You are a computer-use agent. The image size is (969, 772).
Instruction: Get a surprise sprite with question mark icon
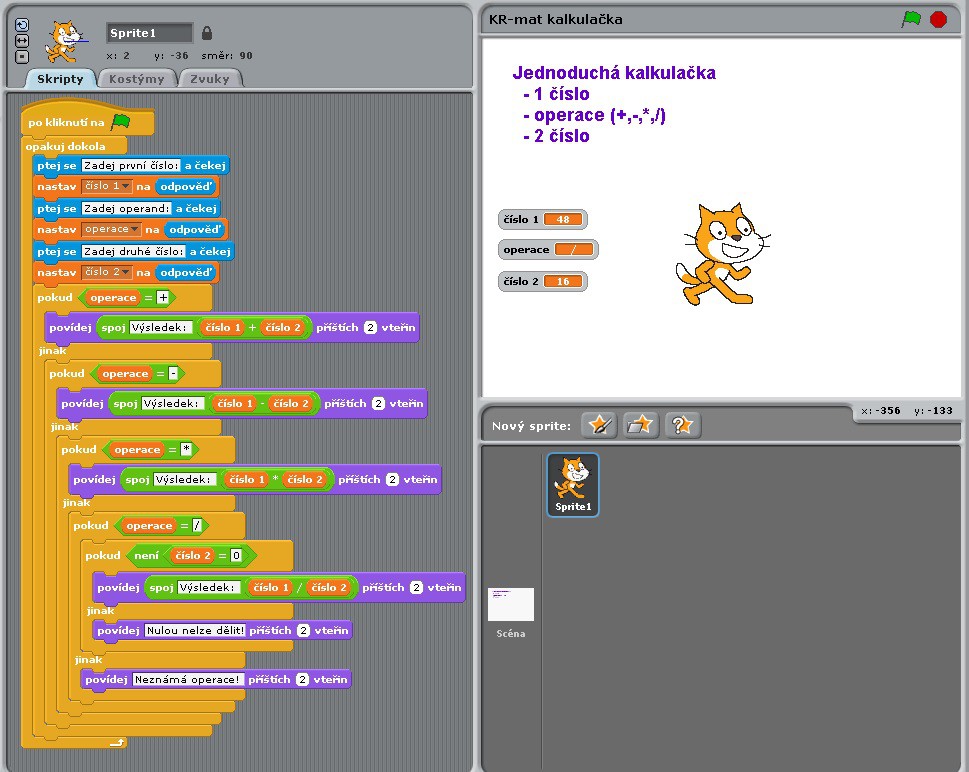click(681, 425)
